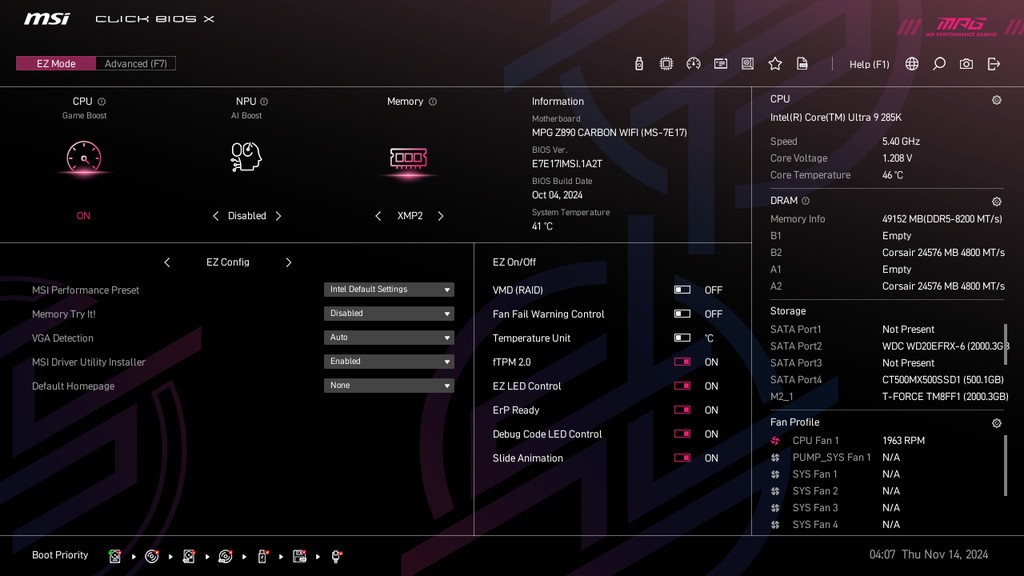Open DRAM panel settings gear
The height and width of the screenshot is (576, 1024).
click(997, 201)
